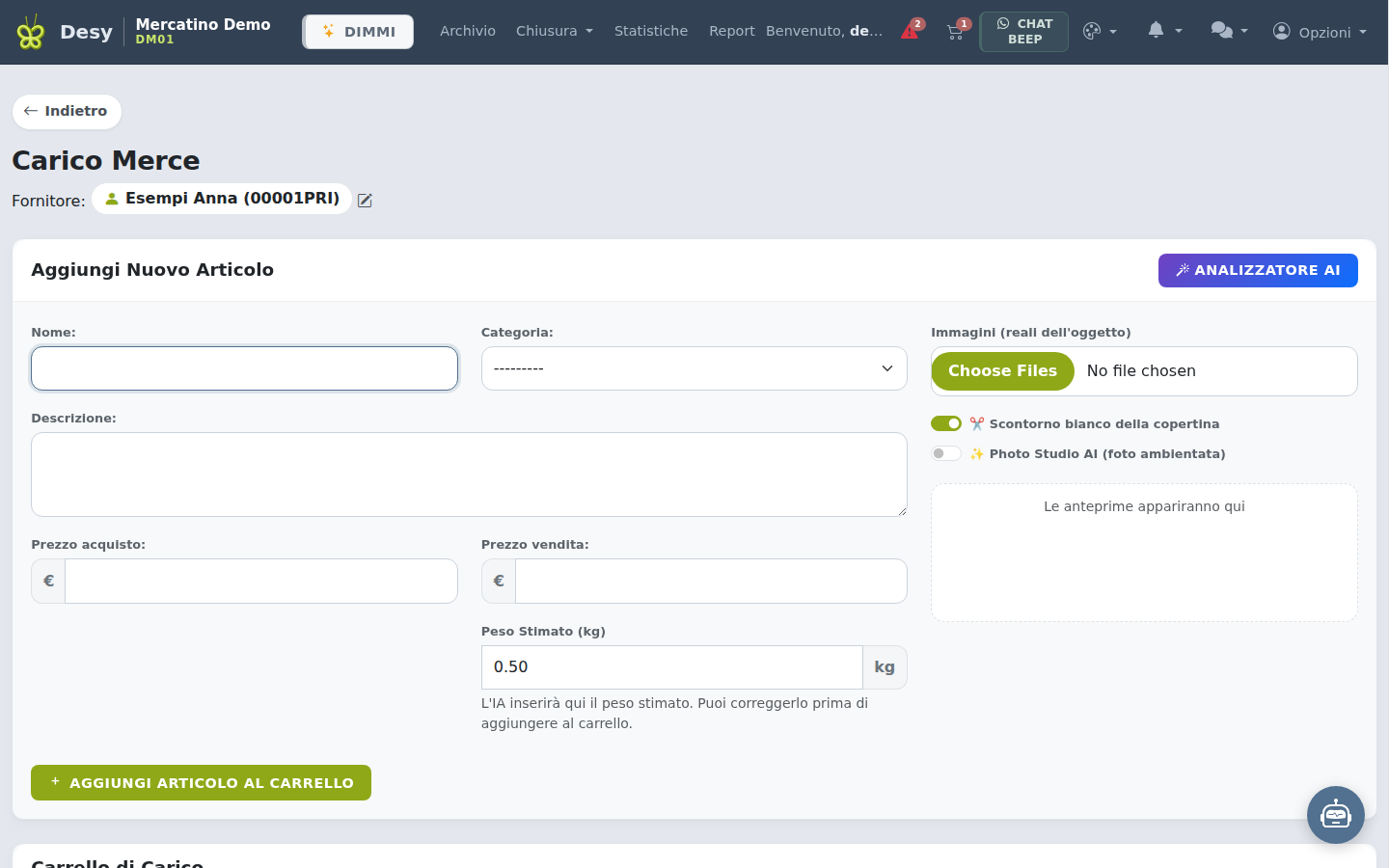Open the color theme palette menu

coord(1100,32)
